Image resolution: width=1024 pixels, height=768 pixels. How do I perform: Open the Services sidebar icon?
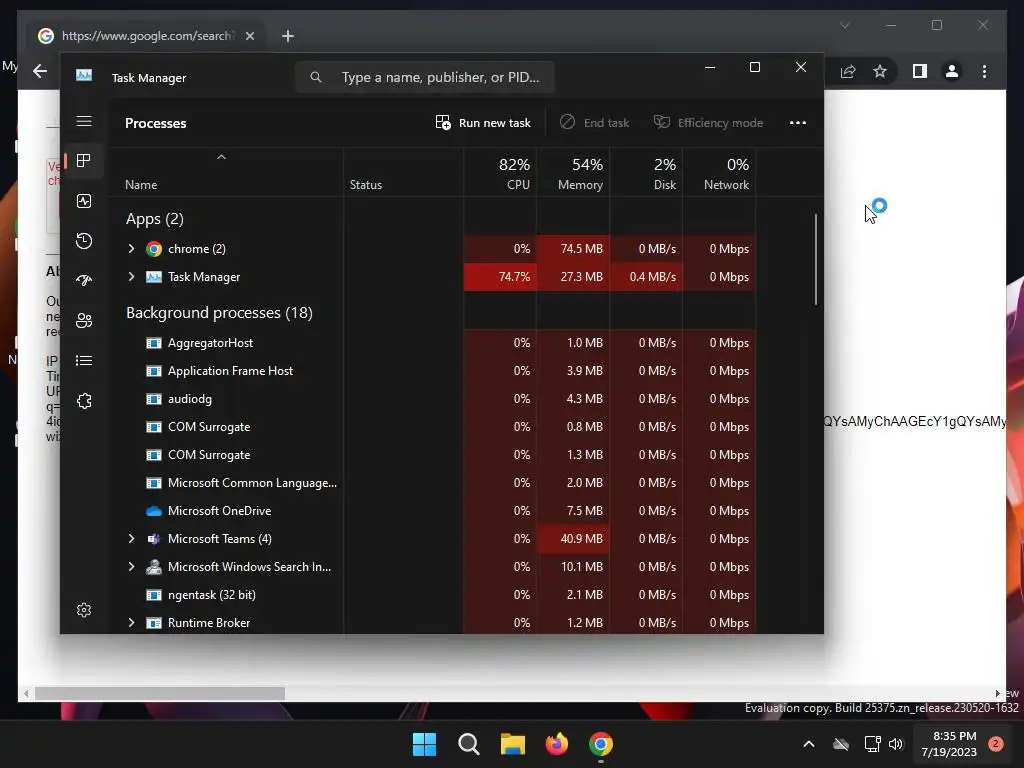(84, 401)
